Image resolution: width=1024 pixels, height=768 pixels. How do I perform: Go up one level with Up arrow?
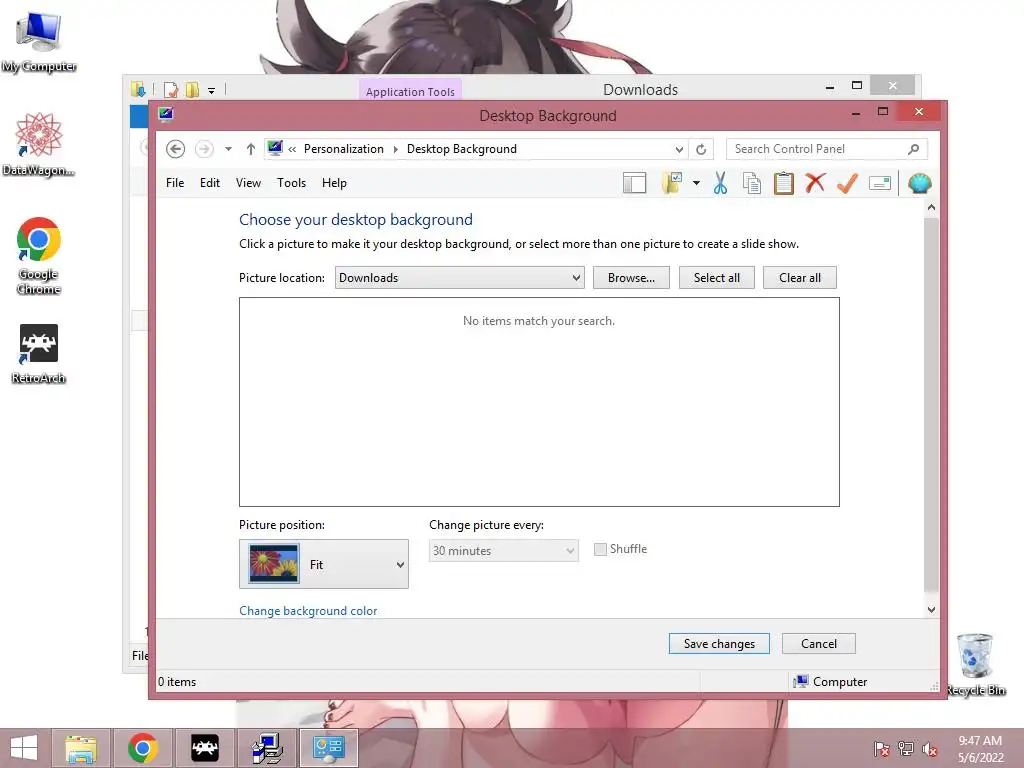click(251, 149)
